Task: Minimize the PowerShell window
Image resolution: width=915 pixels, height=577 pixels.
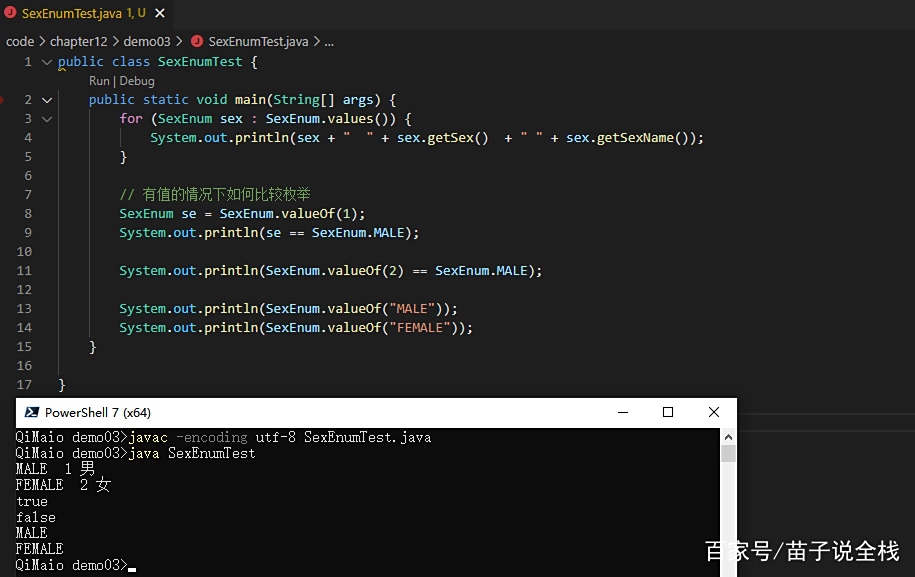Action: coord(623,412)
